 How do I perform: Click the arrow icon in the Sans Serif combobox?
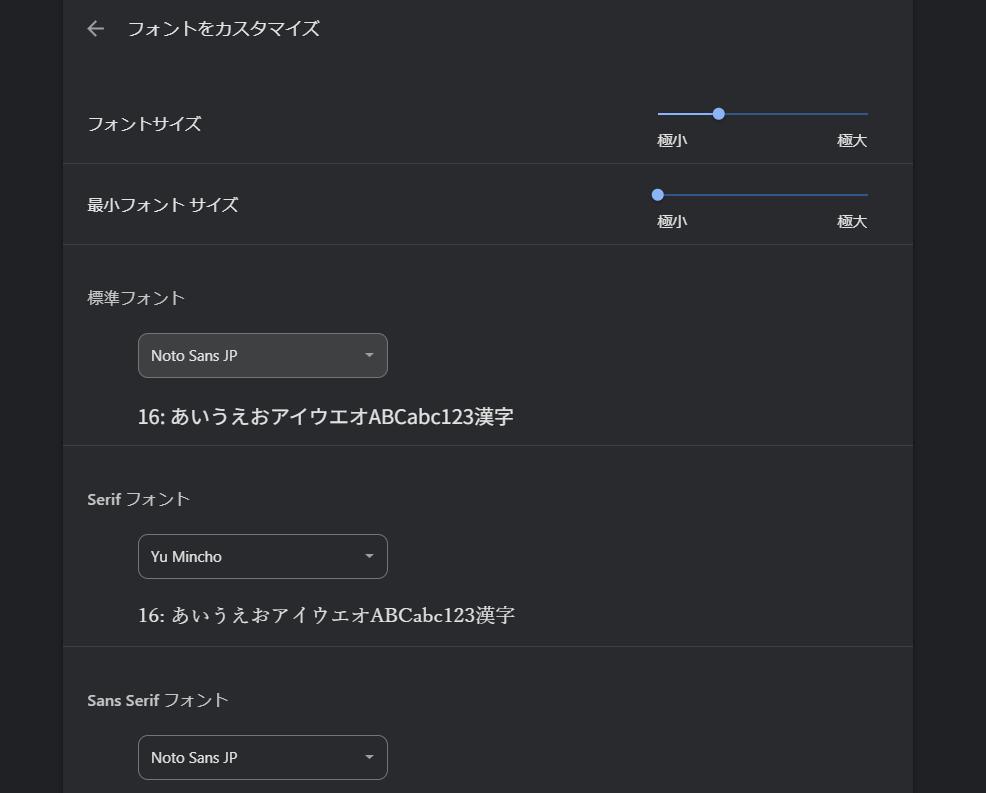click(369, 757)
